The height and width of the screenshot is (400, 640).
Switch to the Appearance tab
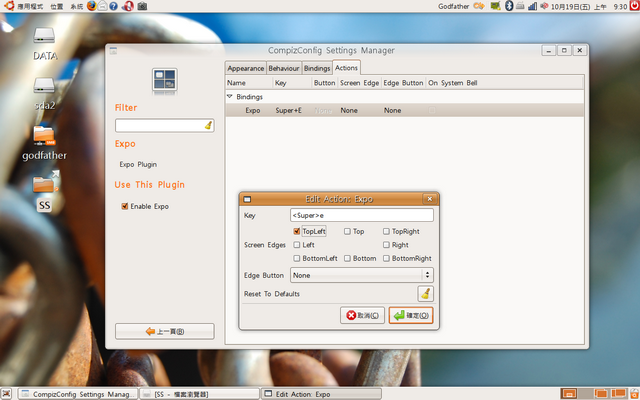(246, 68)
